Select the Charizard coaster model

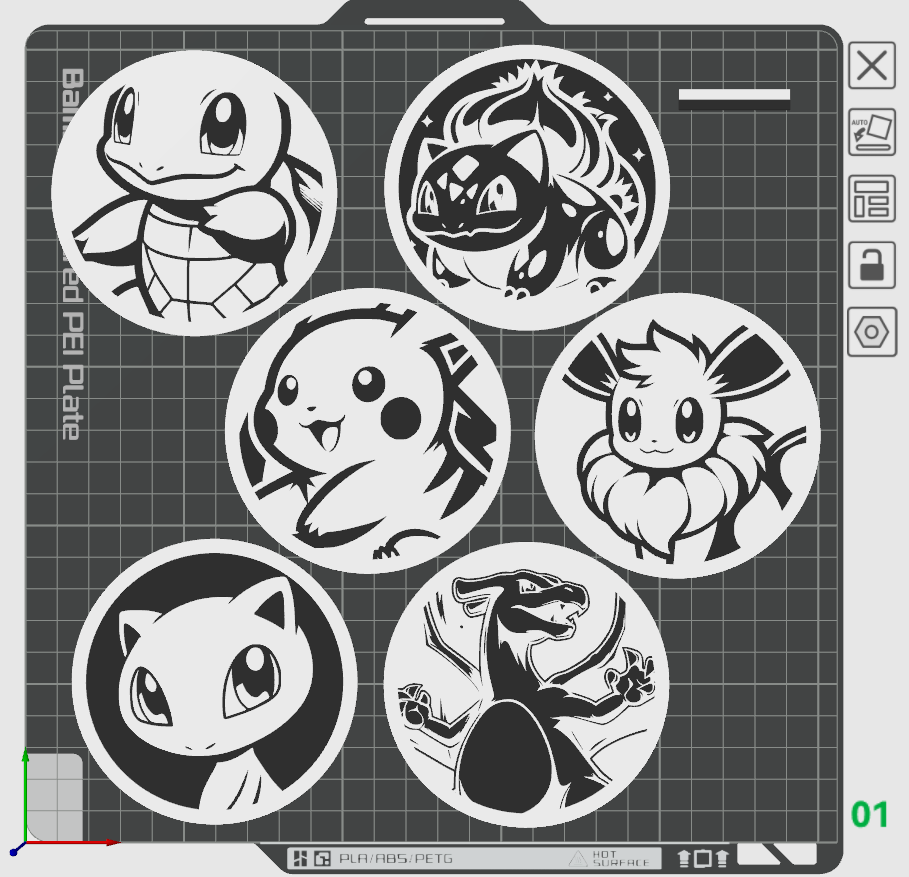click(526, 685)
